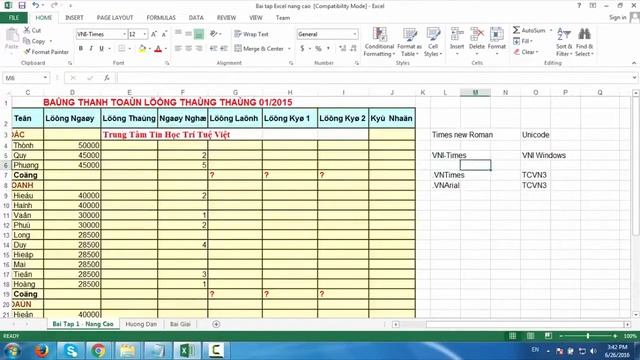640x360 pixels.
Task: Increase font size with the grow icon
Action: point(154,34)
